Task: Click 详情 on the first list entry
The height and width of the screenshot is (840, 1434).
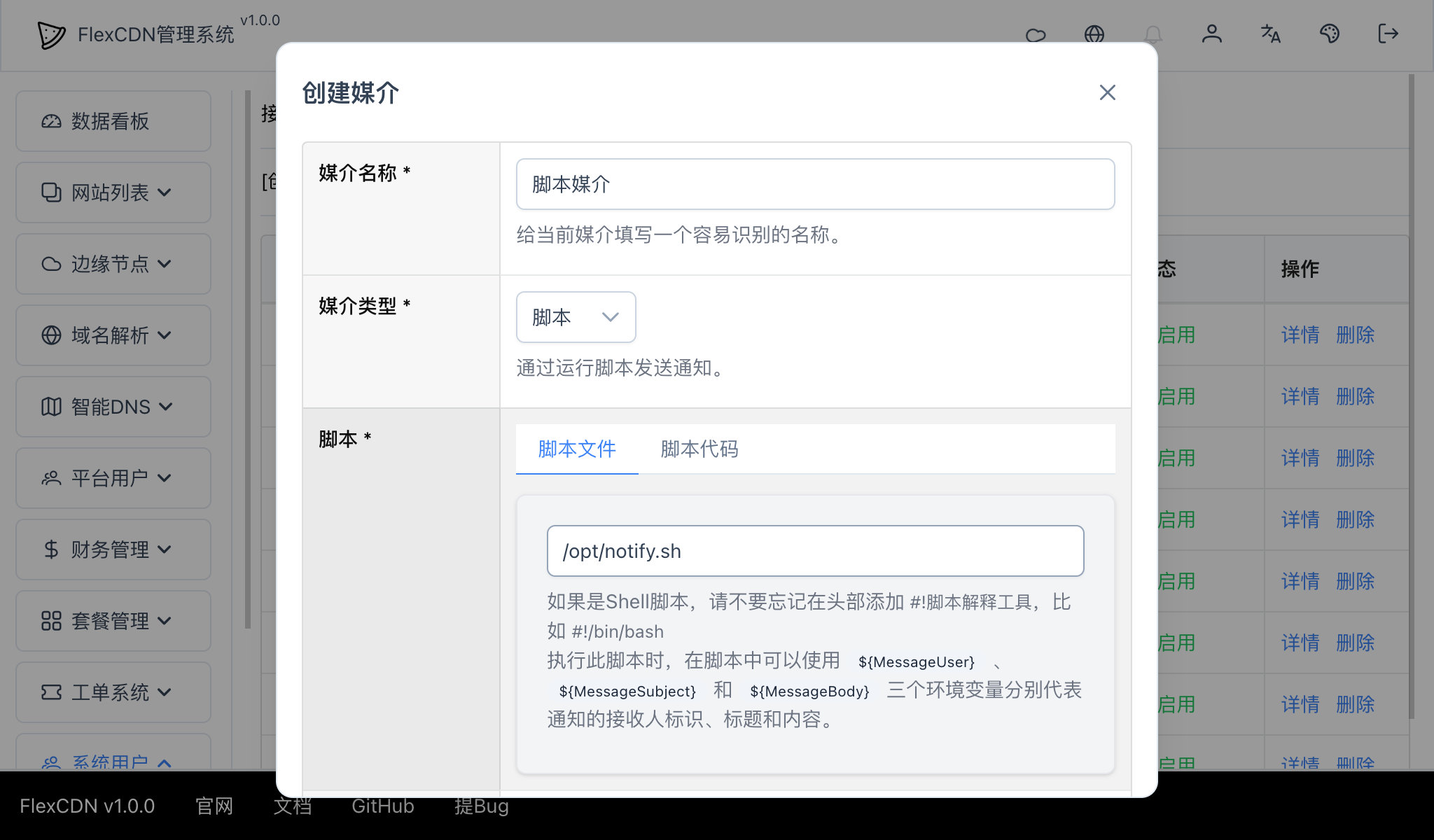Action: click(x=1300, y=335)
